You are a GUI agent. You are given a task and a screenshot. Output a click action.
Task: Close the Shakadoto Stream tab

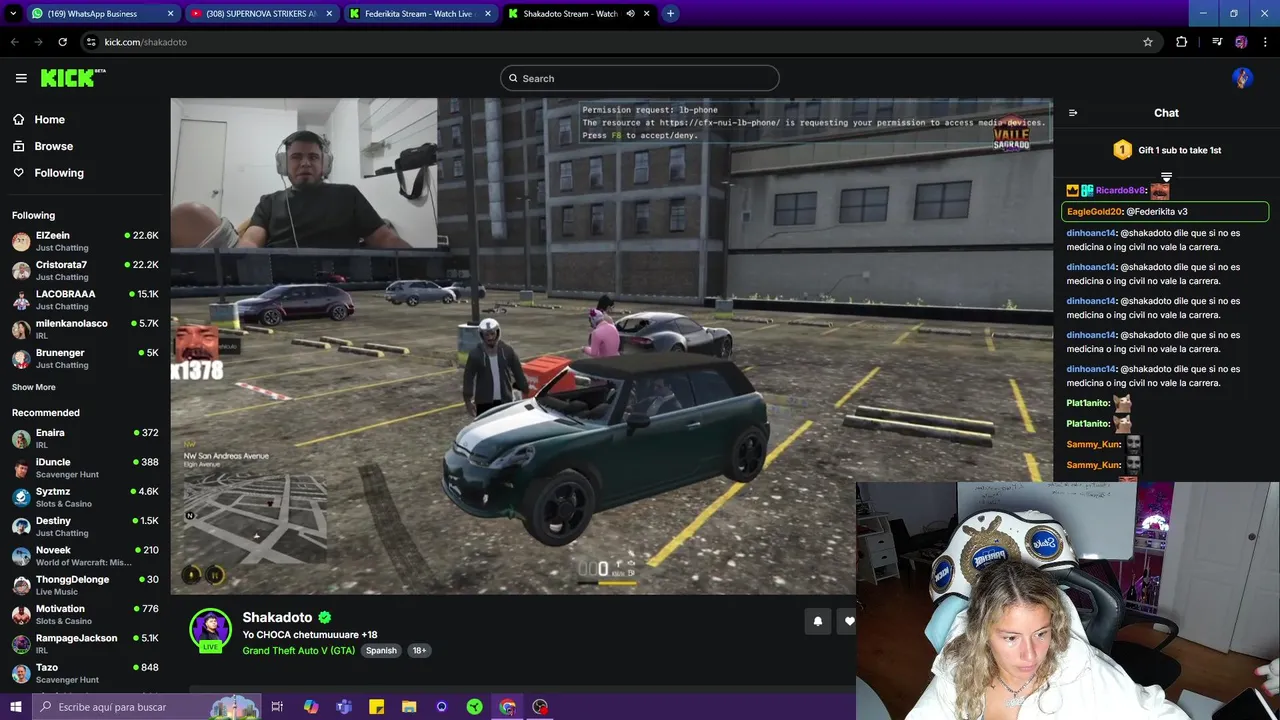click(x=648, y=14)
